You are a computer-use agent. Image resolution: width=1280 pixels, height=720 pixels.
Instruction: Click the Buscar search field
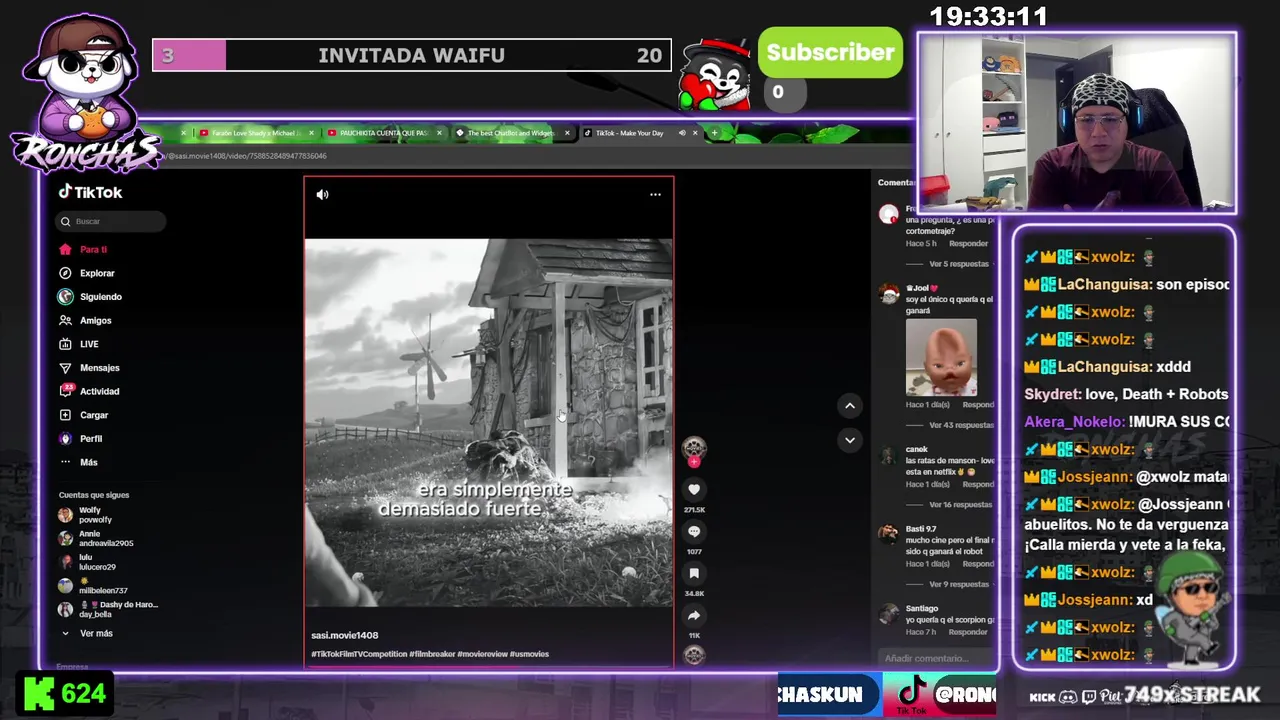(x=111, y=221)
